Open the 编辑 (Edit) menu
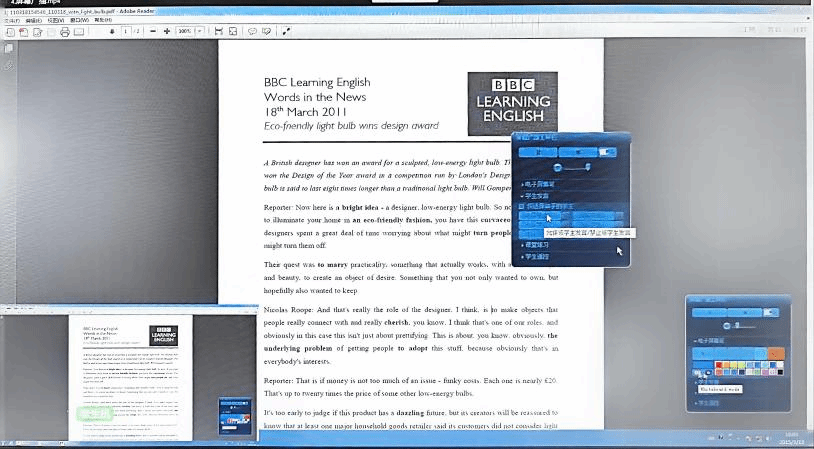This screenshot has height=449, width=814. coord(33,19)
